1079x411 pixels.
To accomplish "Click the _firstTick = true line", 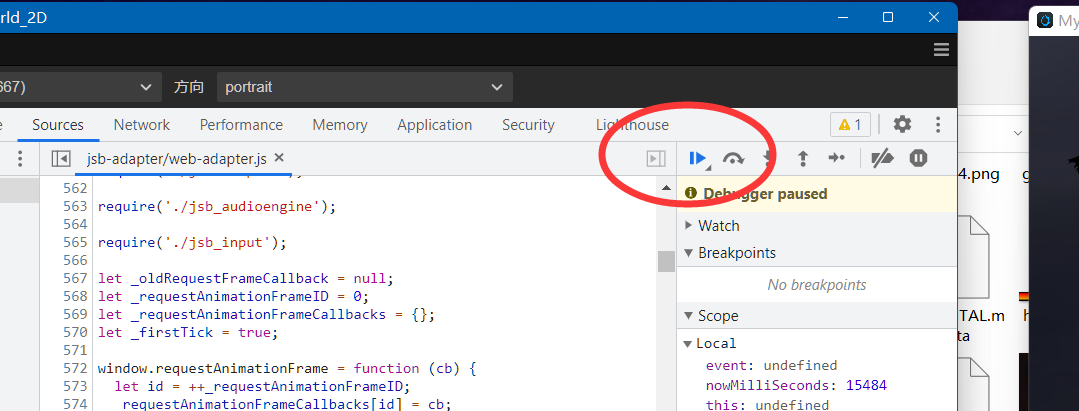I will coord(188,333).
